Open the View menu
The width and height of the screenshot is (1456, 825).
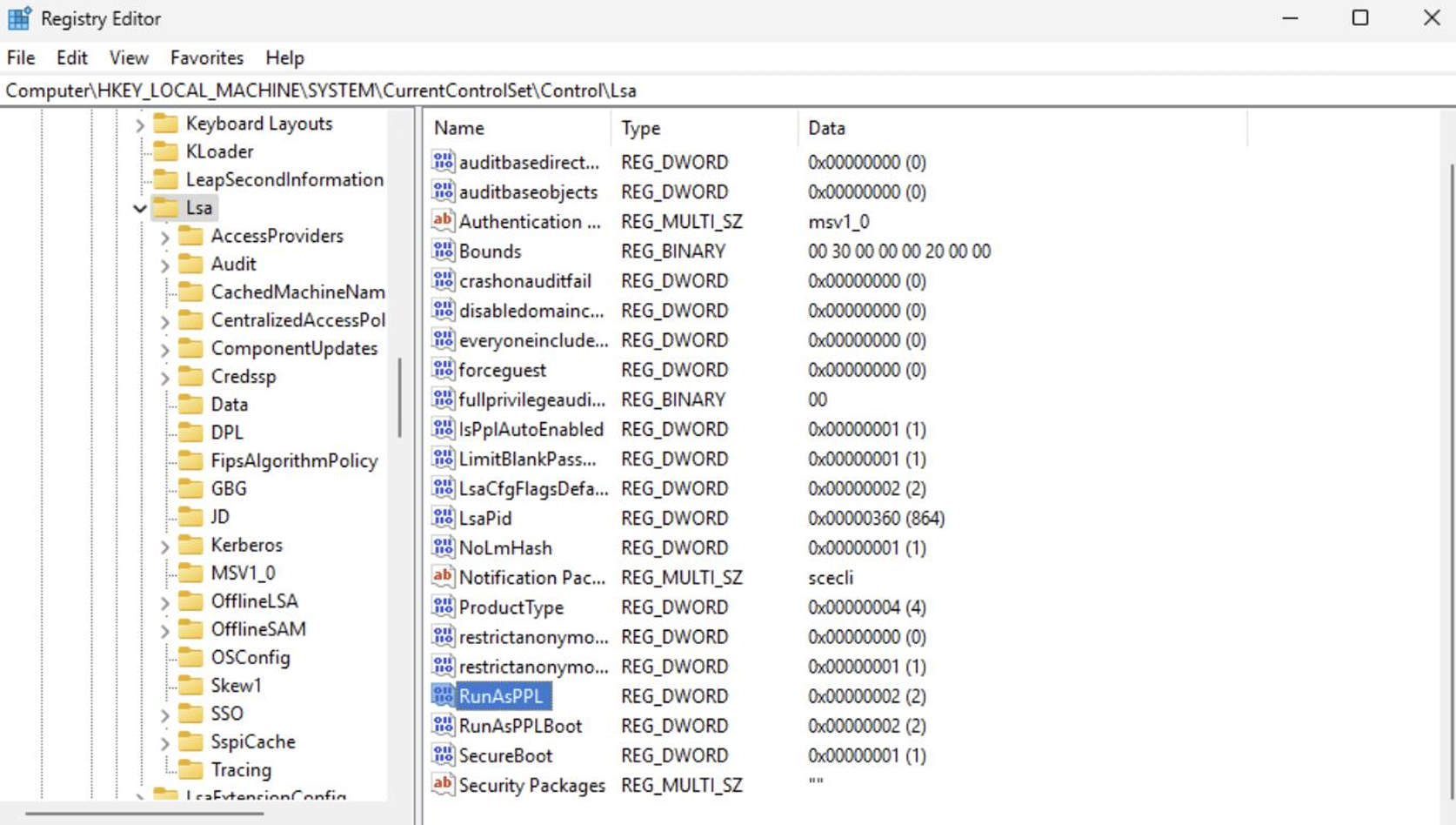pyautogui.click(x=128, y=57)
